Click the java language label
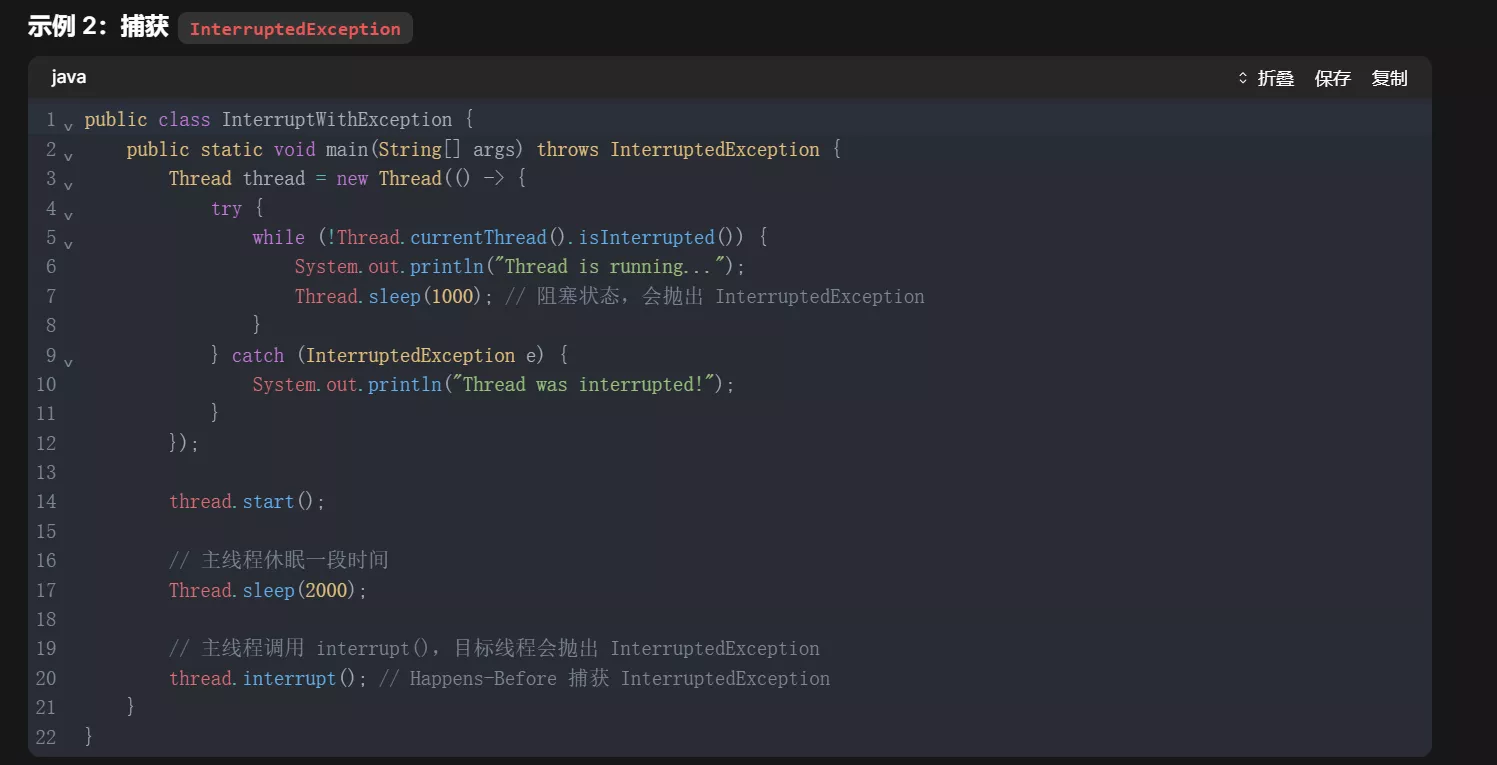 point(69,77)
